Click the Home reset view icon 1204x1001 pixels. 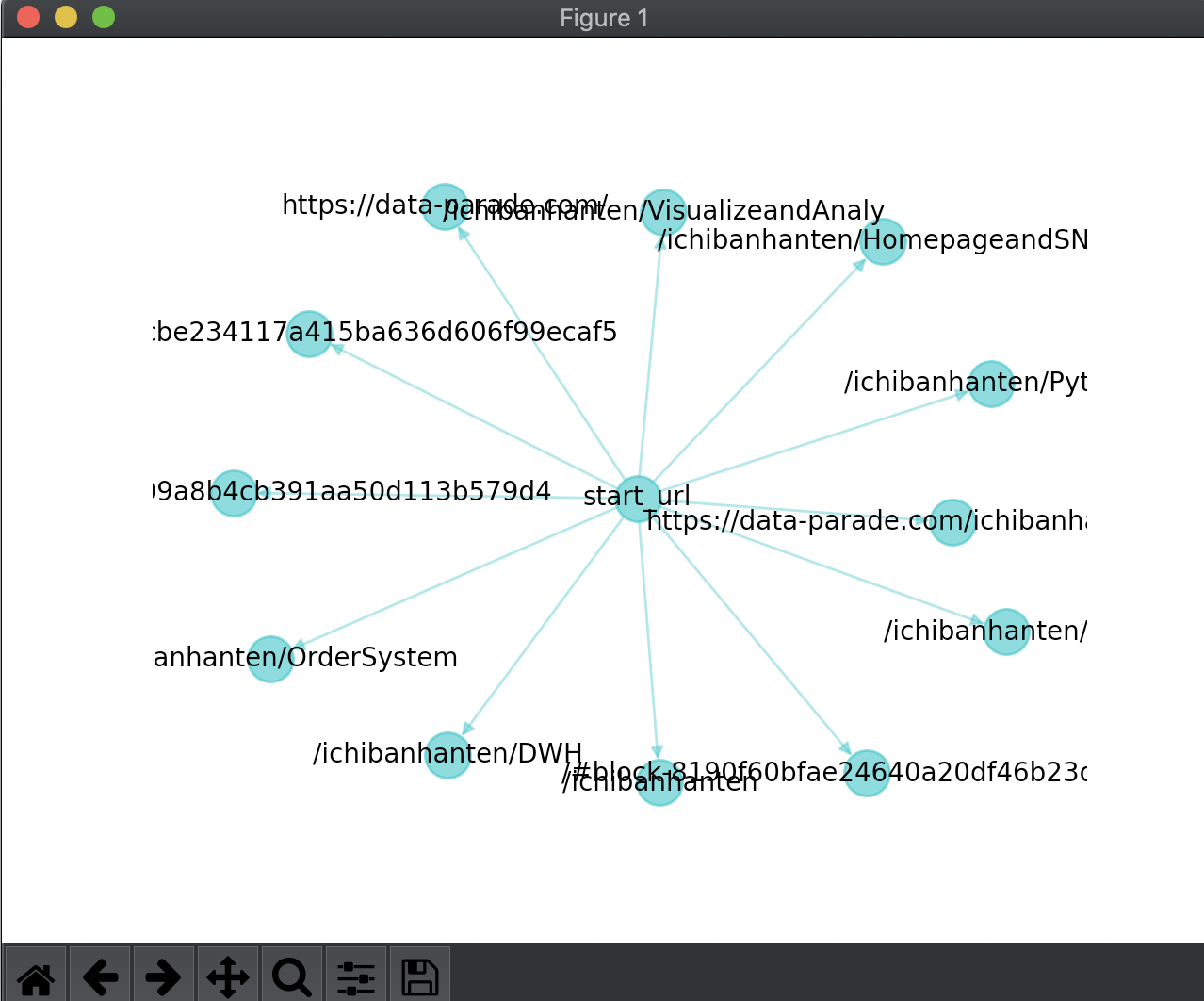coord(36,975)
